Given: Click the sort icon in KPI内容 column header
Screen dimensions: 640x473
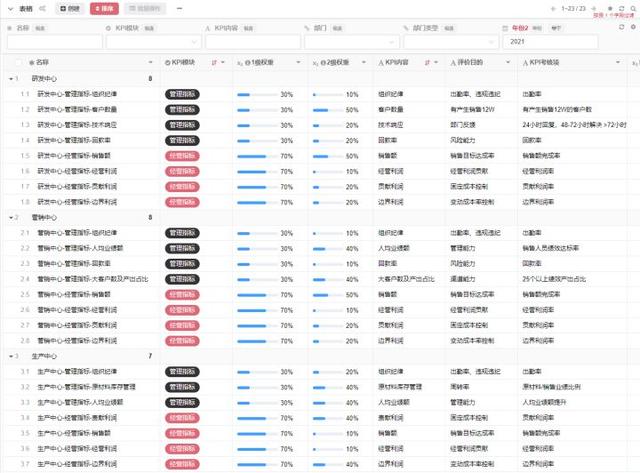Looking at the screenshot, I should (427, 62).
